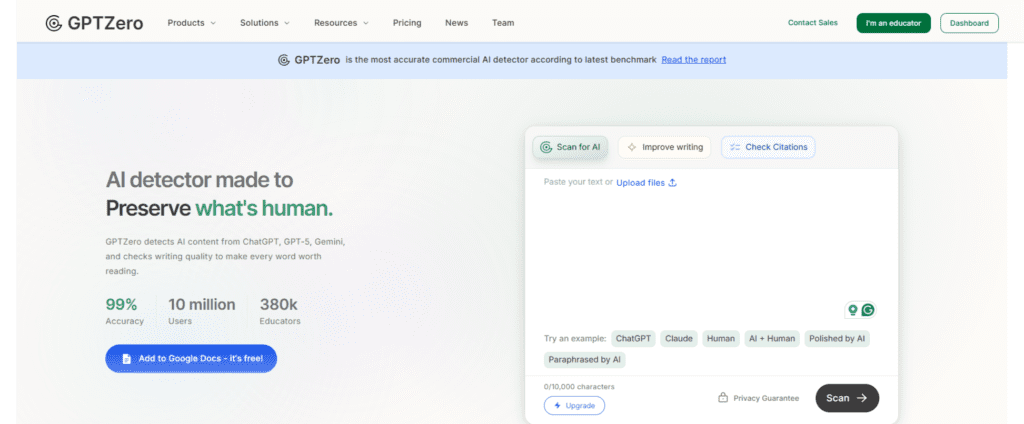Expand the Products dropdown menu
Image resolution: width=1024 pixels, height=424 pixels.
[x=192, y=22]
